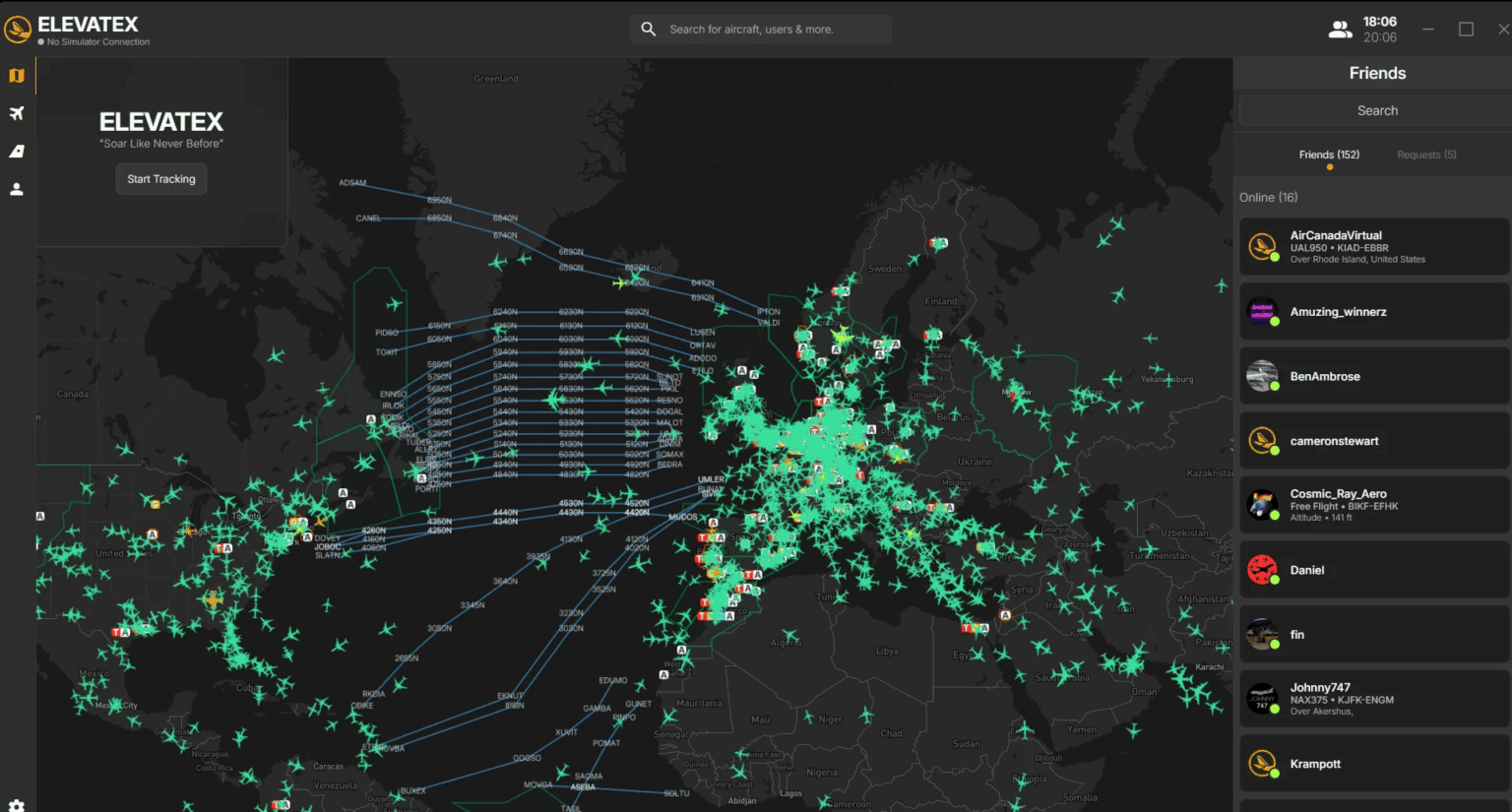1512x812 pixels.
Task: Select the Krampott friend entry
Action: [x=1372, y=764]
